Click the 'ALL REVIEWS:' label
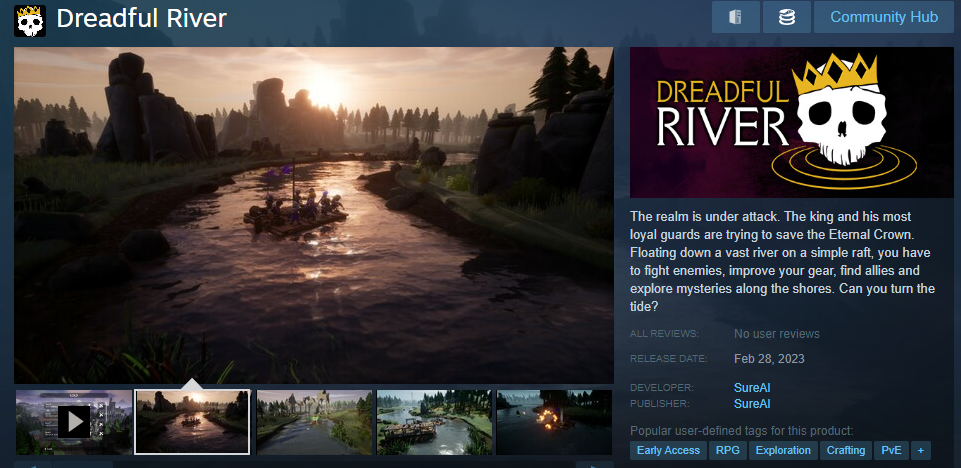Screen dimensions: 961x468 tap(664, 334)
